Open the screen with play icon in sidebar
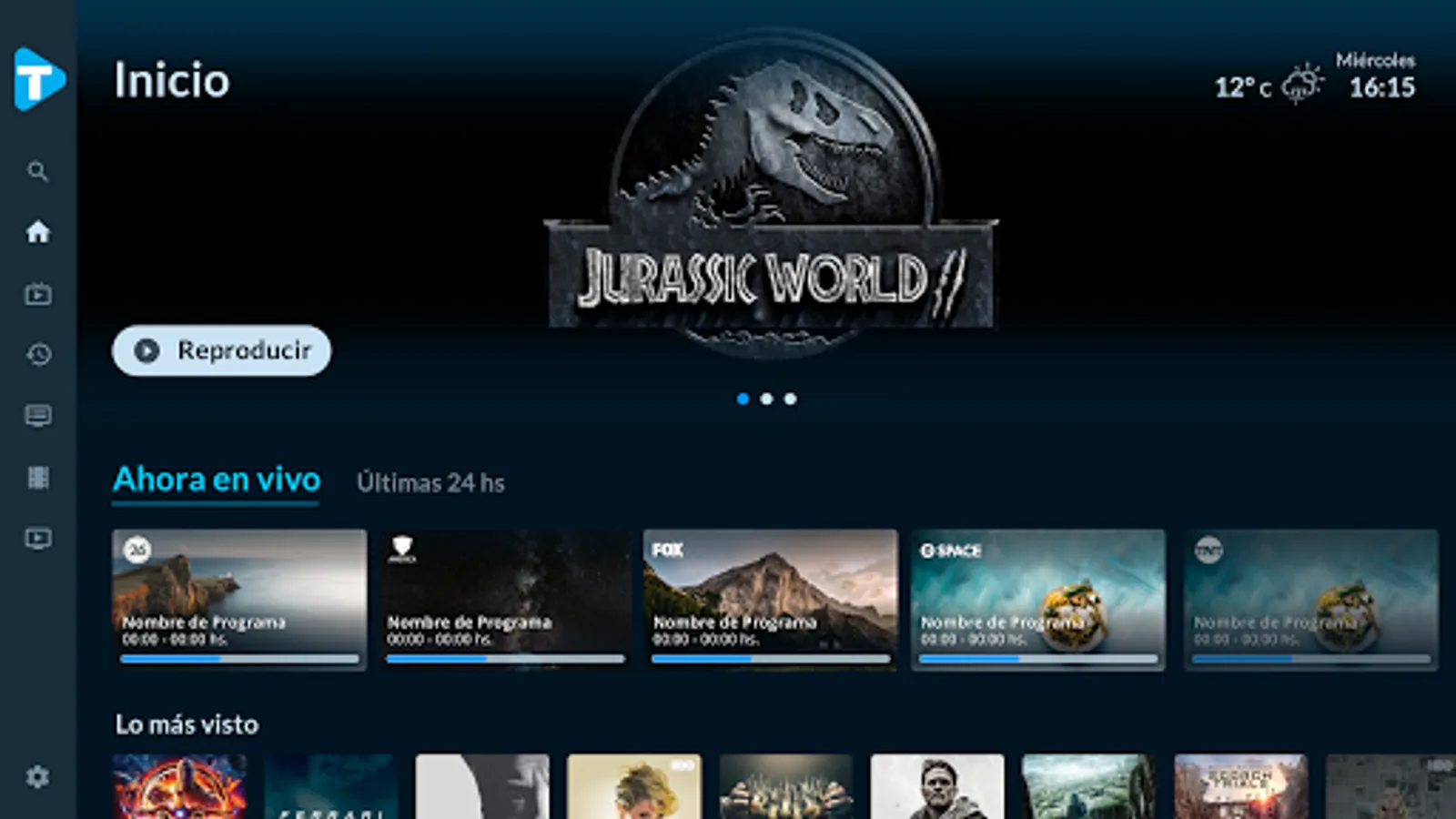Viewport: 1456px width, 819px height. point(37,539)
